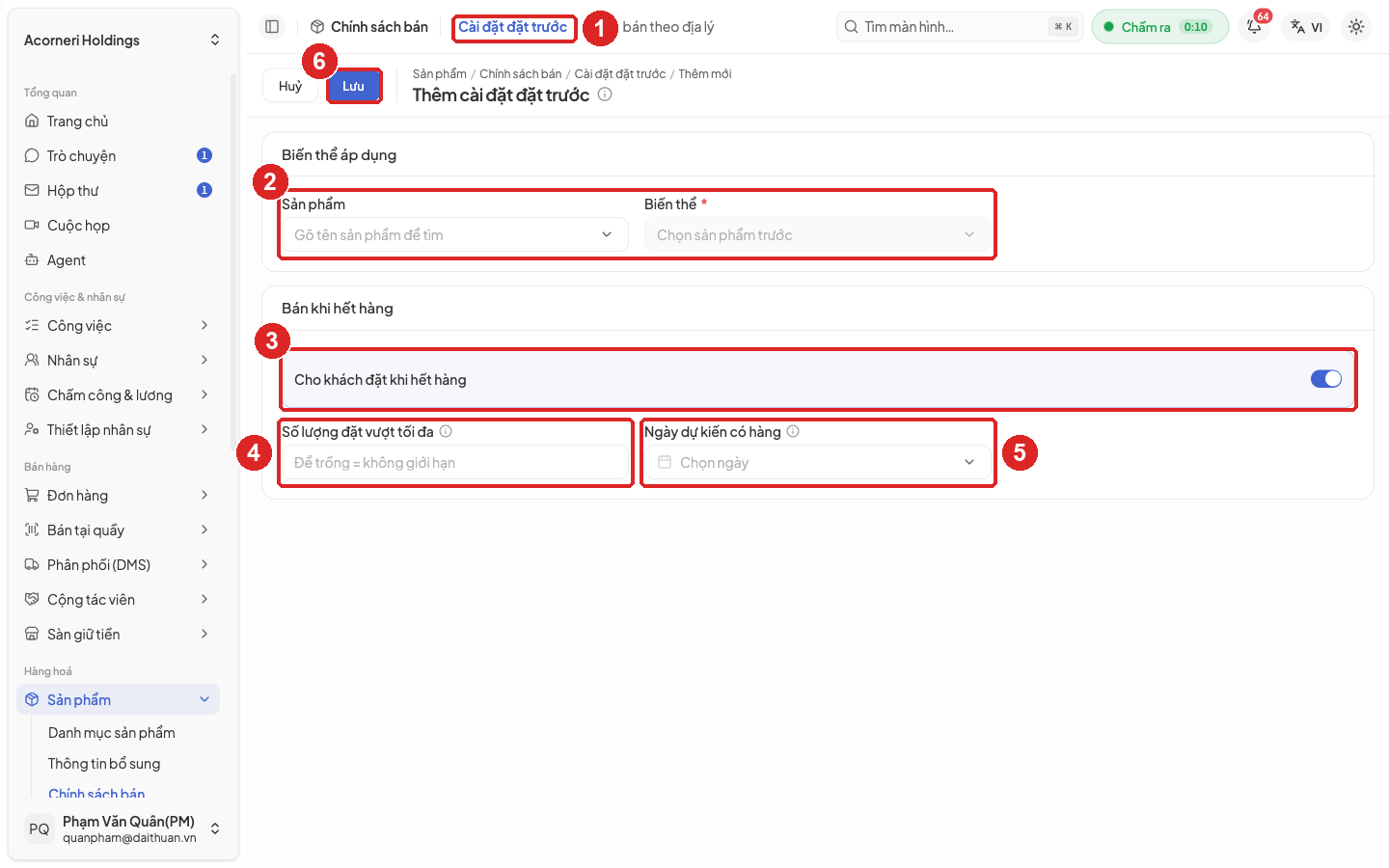Click info icon beside Thêm cài đặt đặt trước

[x=605, y=95]
